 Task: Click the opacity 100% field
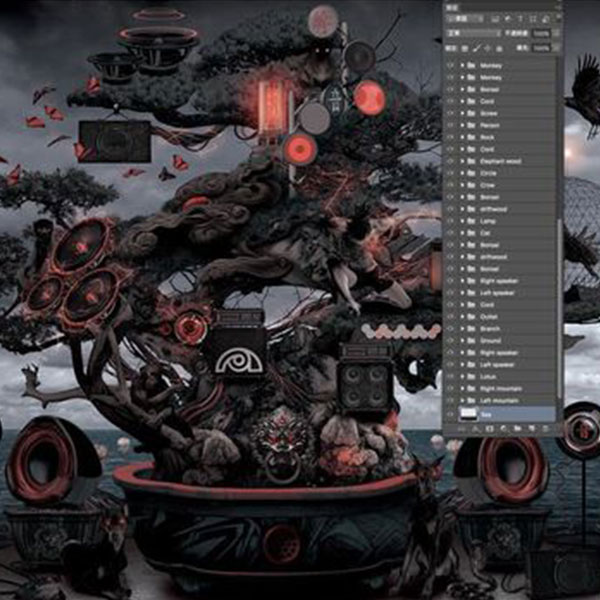541,34
